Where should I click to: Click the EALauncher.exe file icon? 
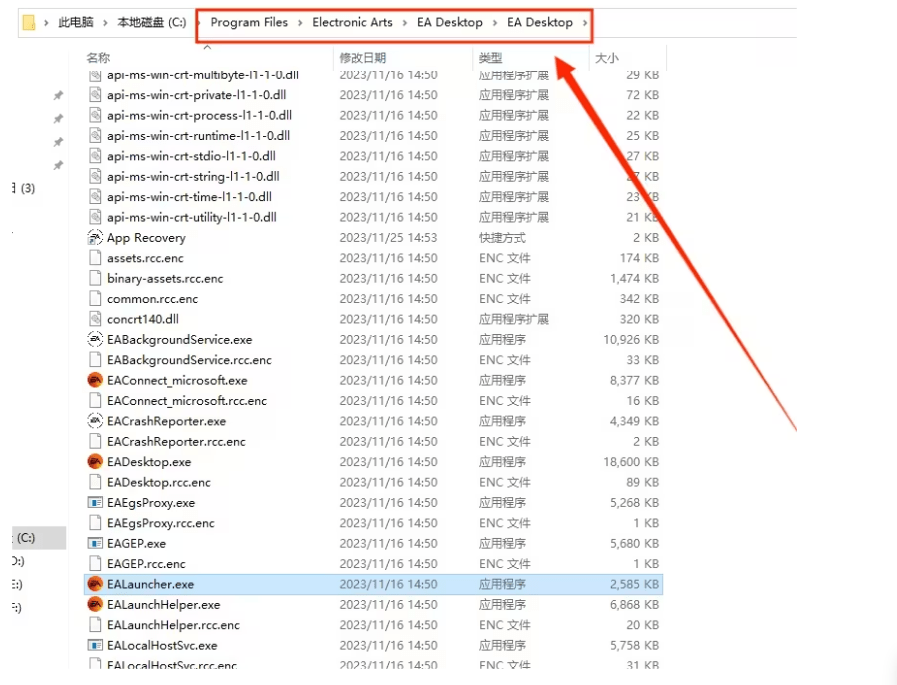click(95, 584)
